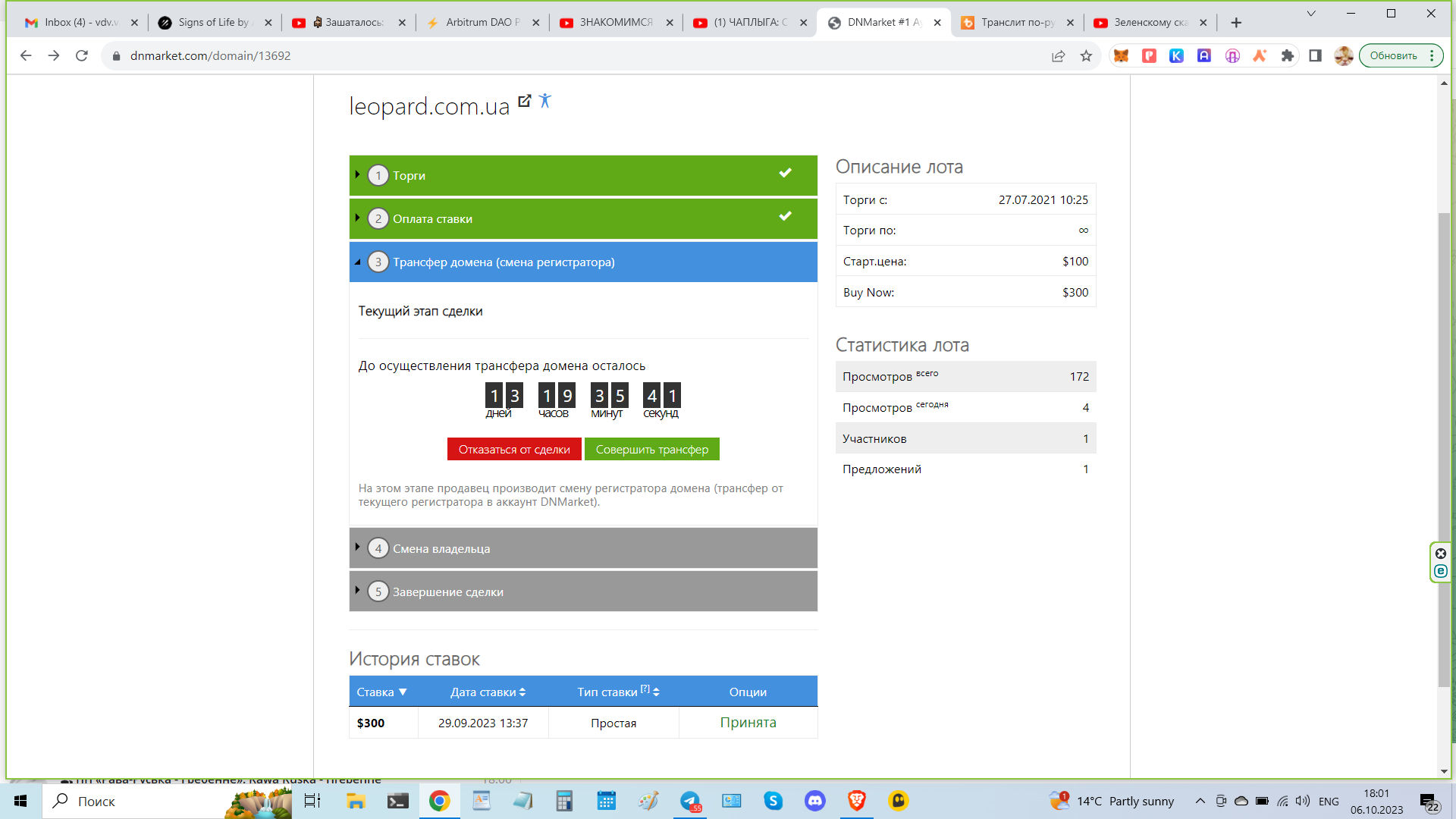This screenshot has width=1456, height=819.
Task: Open the red P extension icon
Action: 1149,55
